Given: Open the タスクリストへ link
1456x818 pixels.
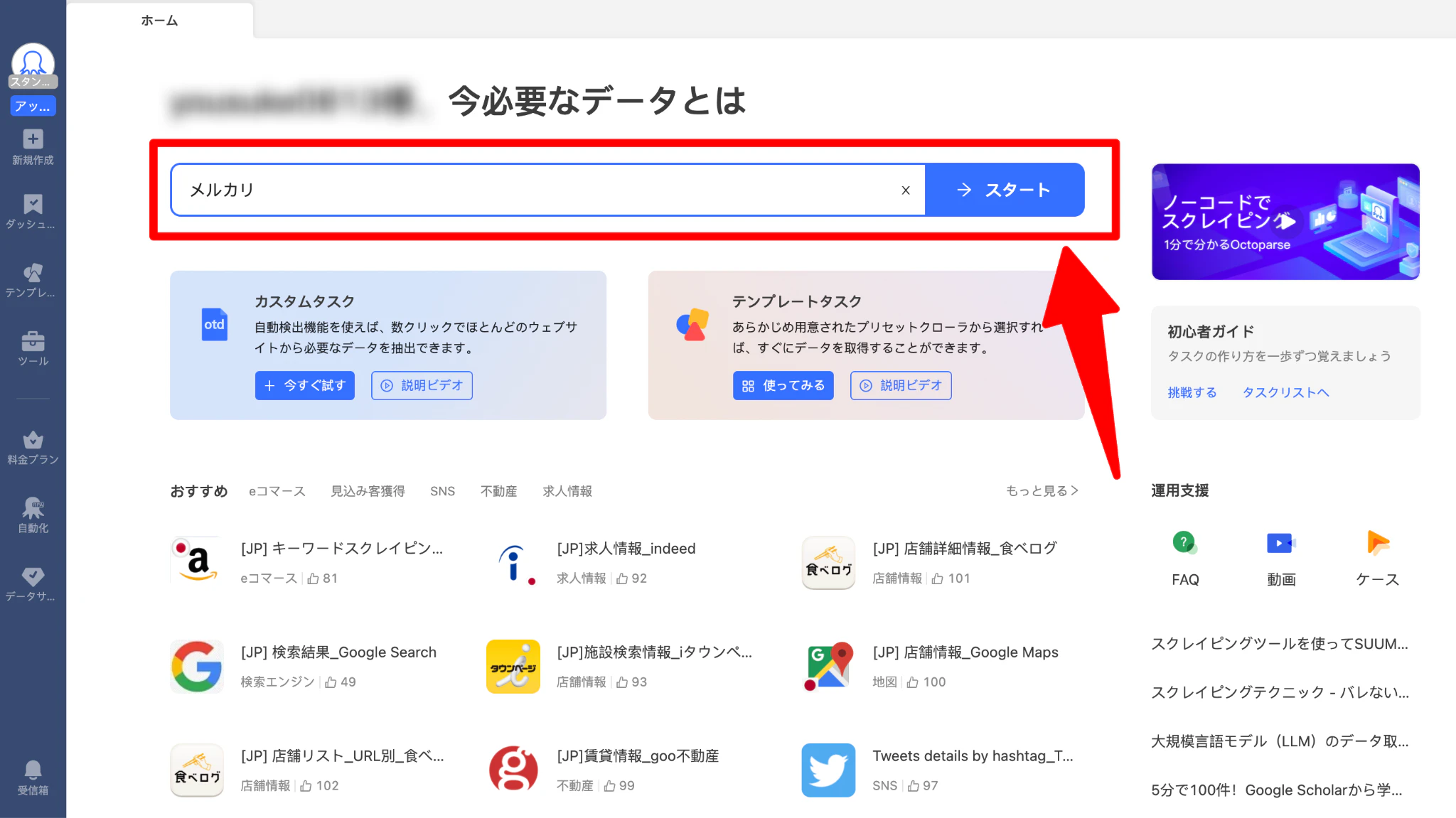Looking at the screenshot, I should pyautogui.click(x=1285, y=392).
